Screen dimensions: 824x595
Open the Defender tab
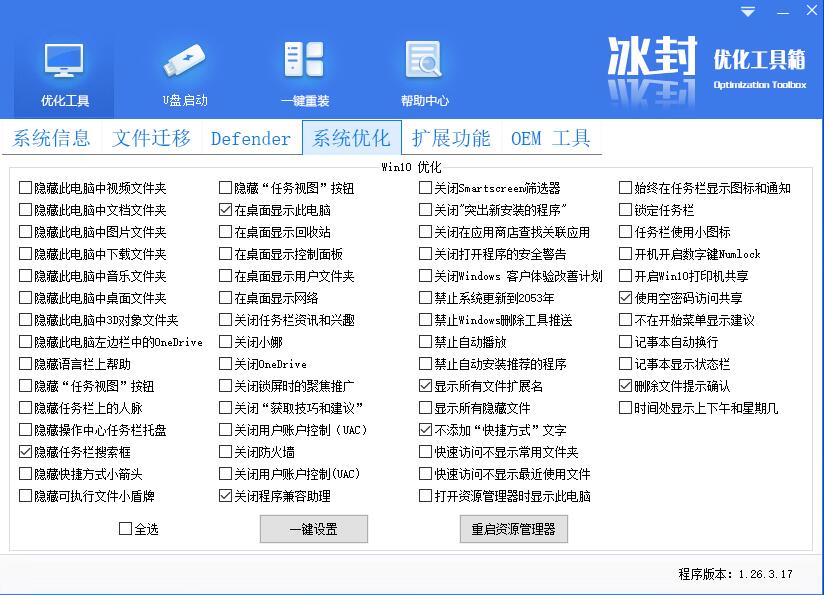[x=251, y=139]
